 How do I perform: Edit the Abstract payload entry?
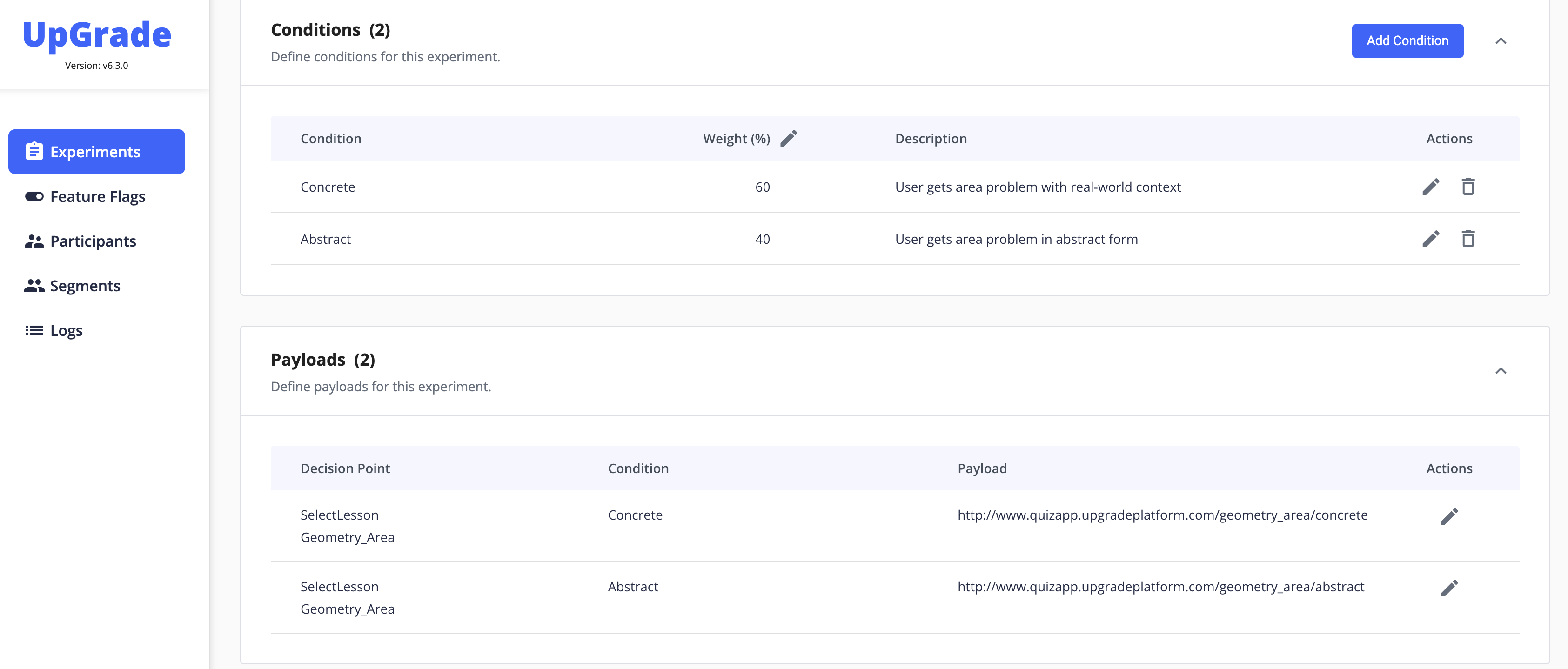1449,588
